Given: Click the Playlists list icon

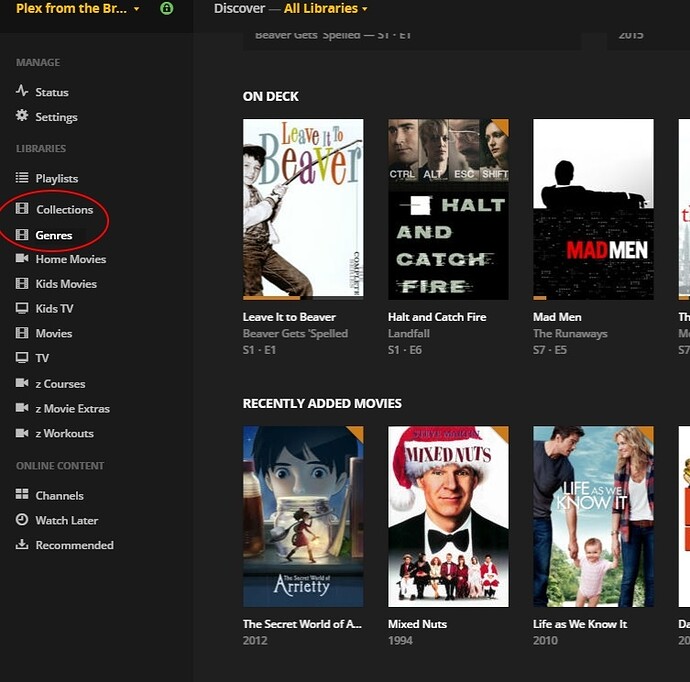Looking at the screenshot, I should [x=22, y=178].
